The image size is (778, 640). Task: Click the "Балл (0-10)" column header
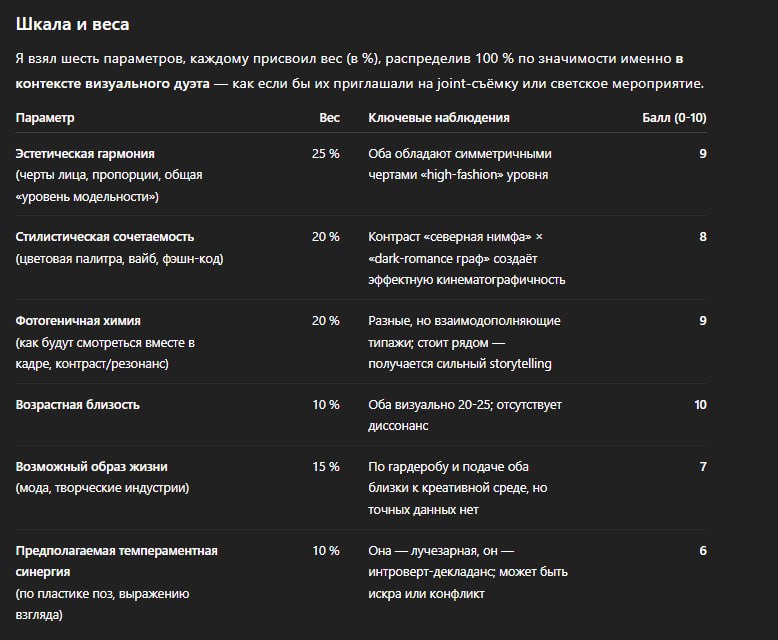[x=673, y=117]
